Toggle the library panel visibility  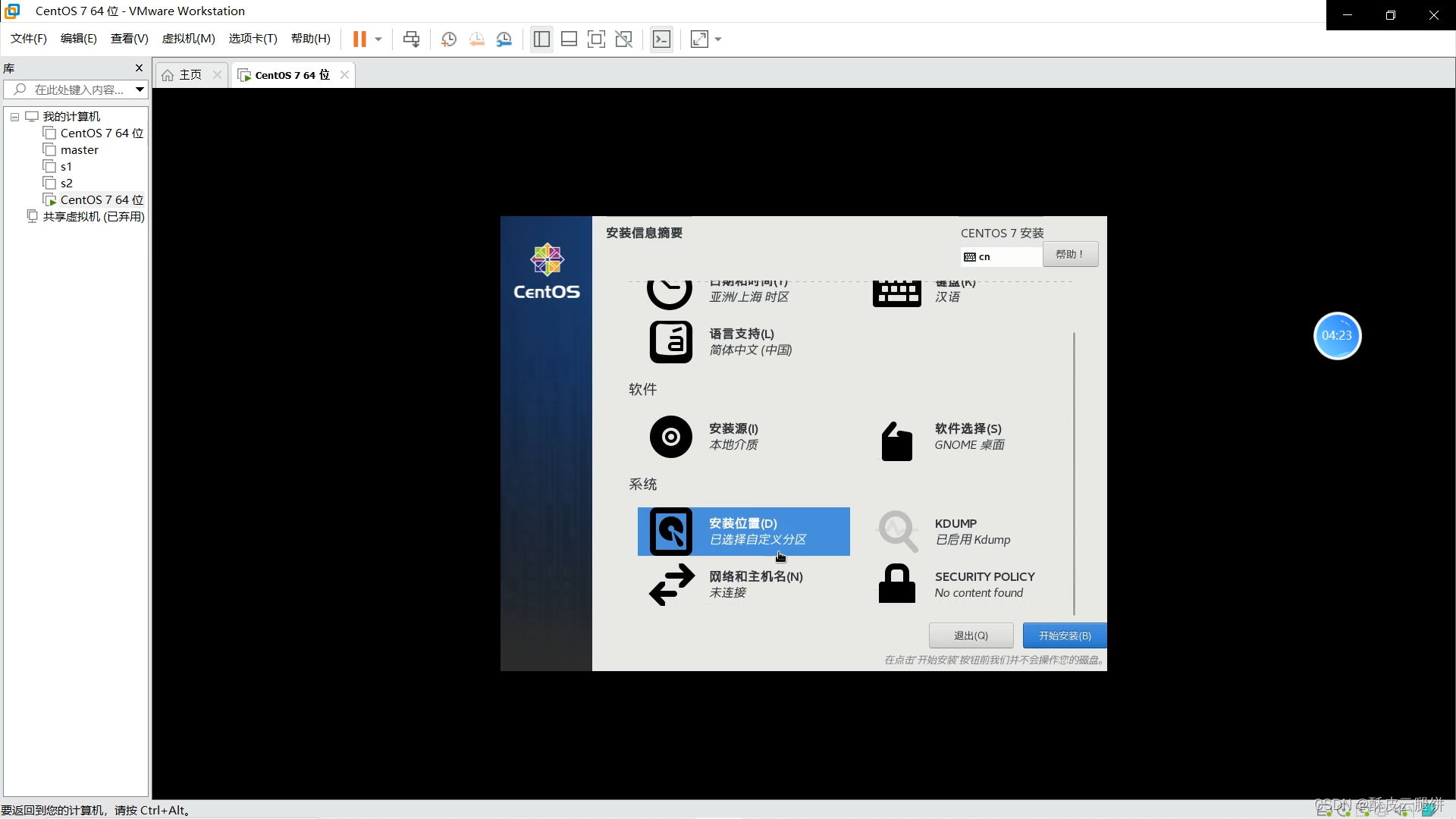tap(541, 39)
